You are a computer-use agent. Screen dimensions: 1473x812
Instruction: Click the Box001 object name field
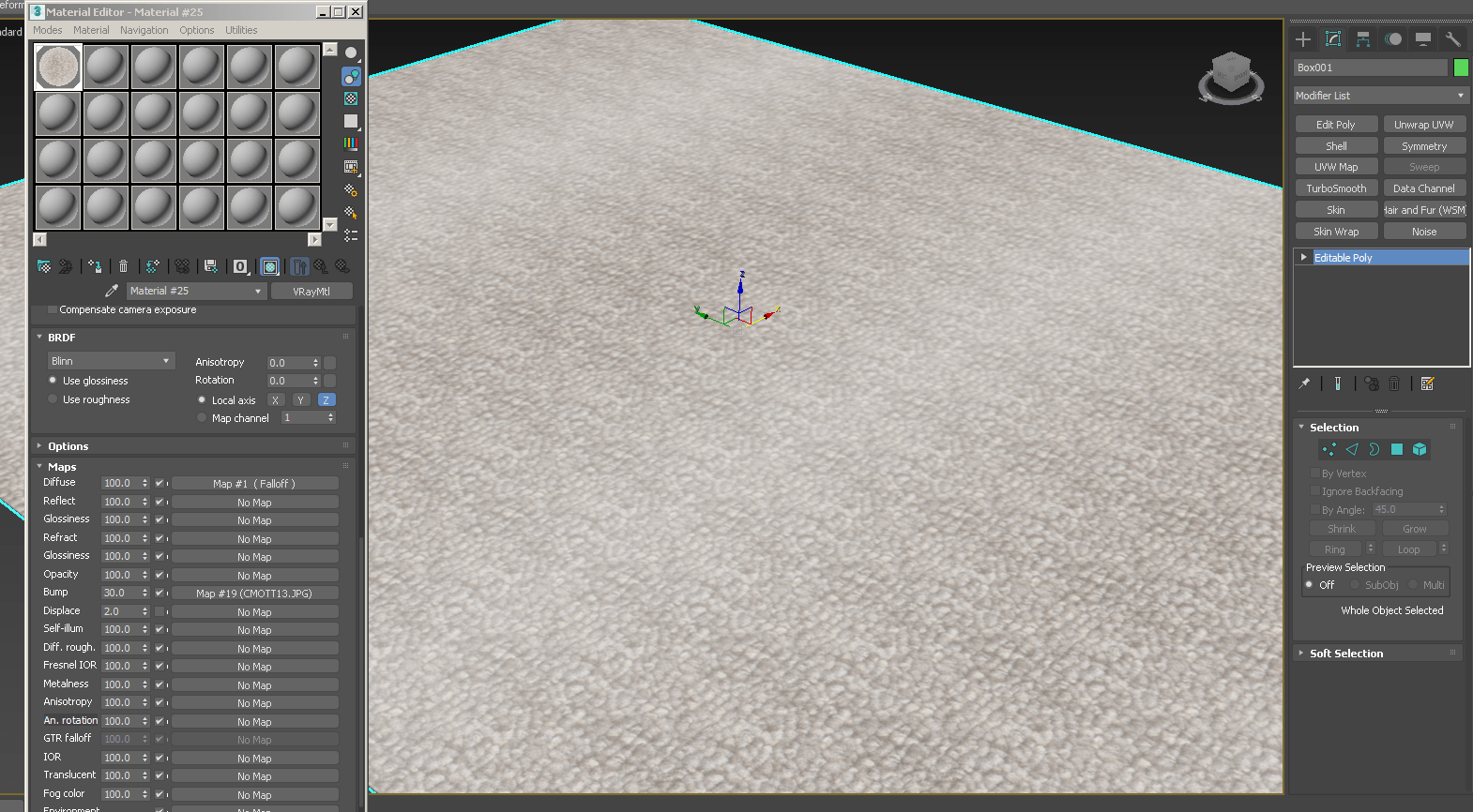point(1371,68)
